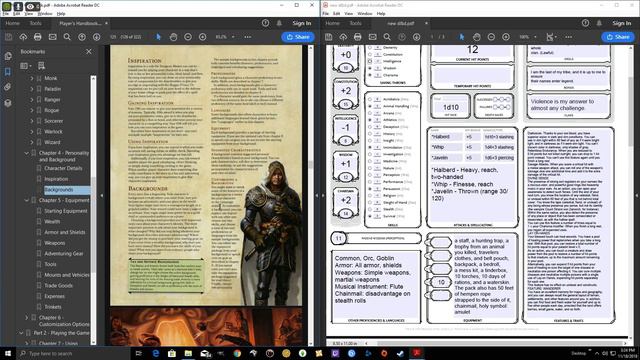Toggle the Bookmarks panel ribbon icon
This screenshot has width=640, height=360.
click(x=8, y=72)
